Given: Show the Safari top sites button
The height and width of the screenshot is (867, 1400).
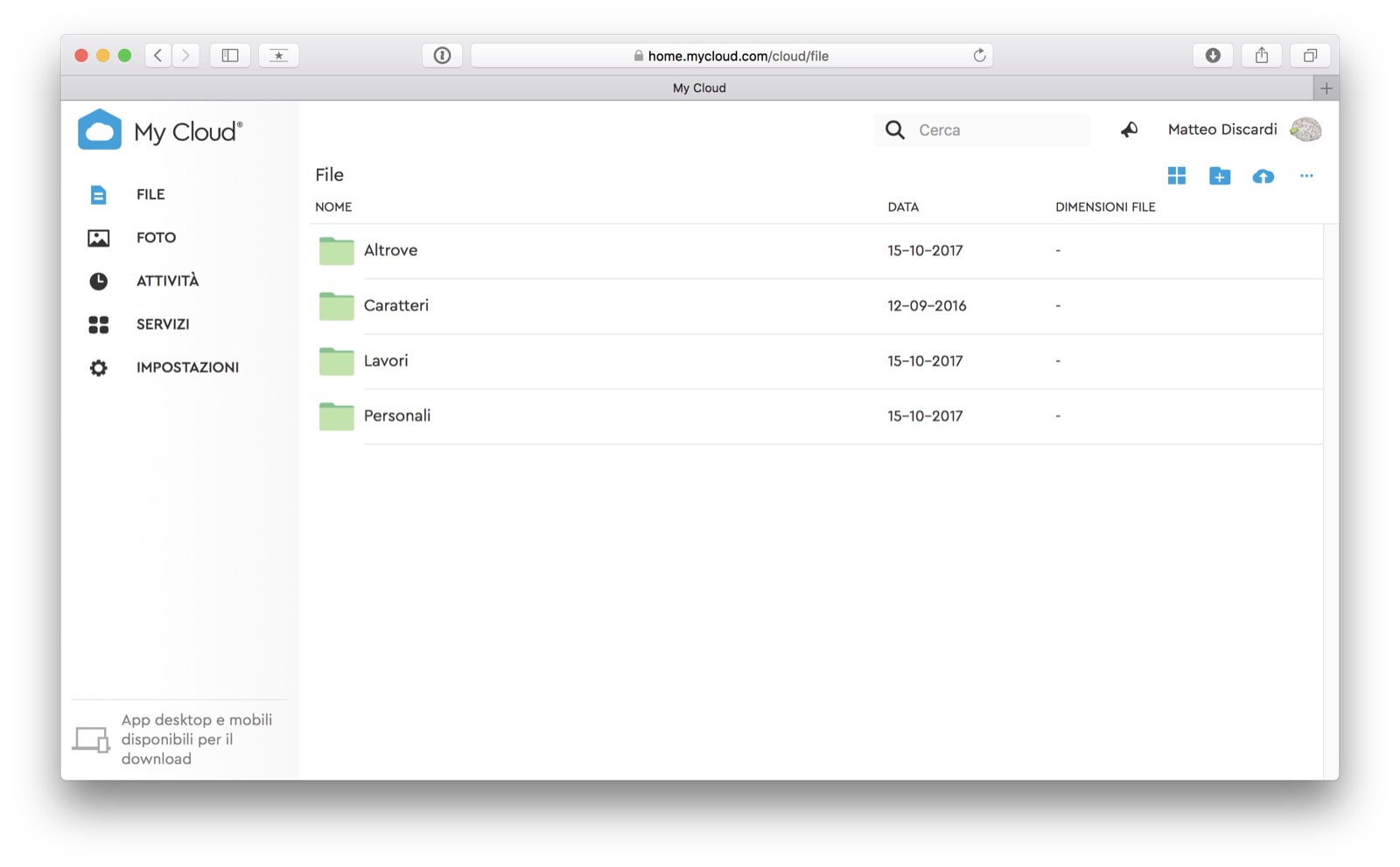Looking at the screenshot, I should [278, 55].
